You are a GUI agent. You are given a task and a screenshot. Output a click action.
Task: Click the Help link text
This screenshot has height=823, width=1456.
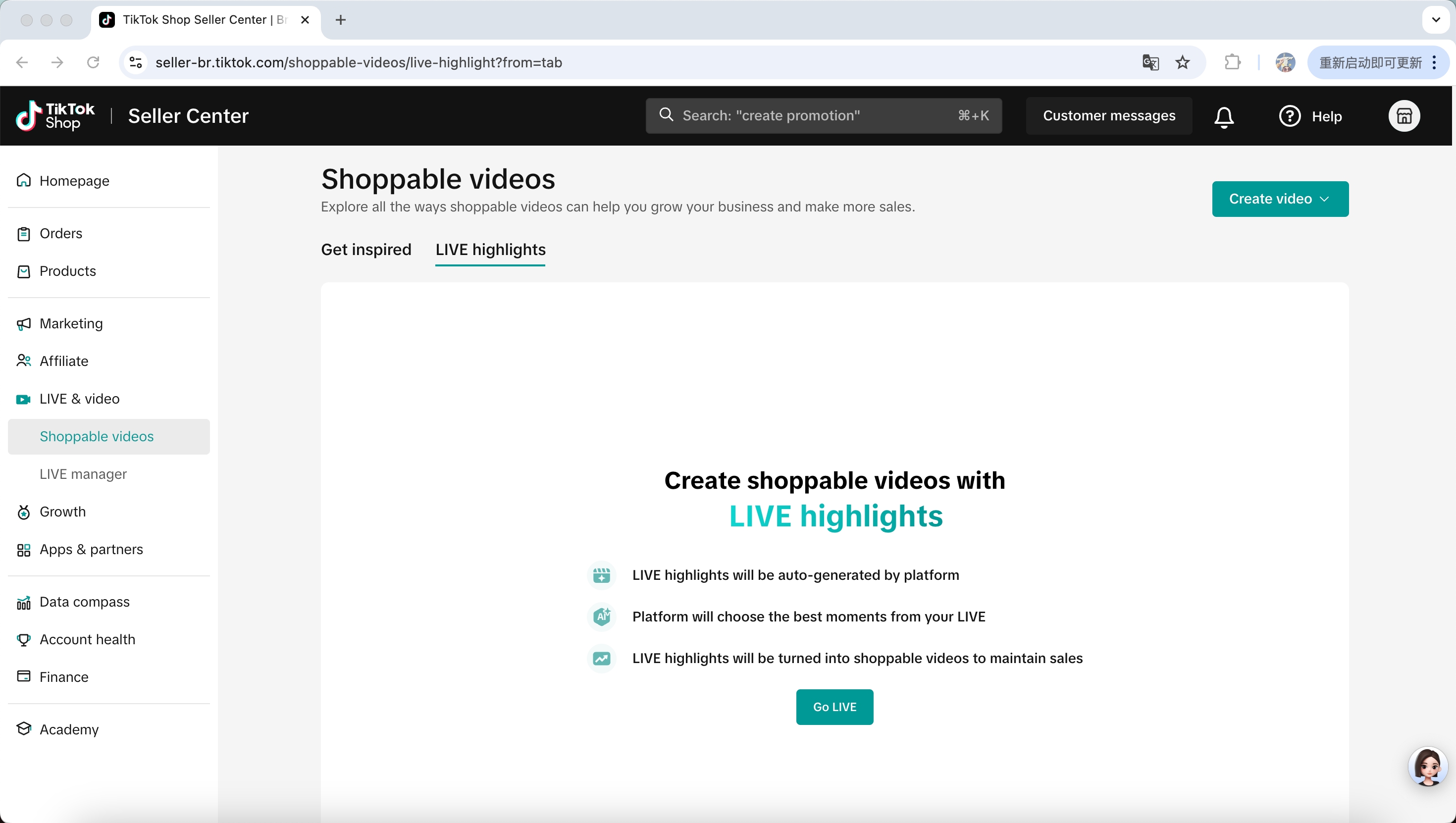coord(1327,116)
